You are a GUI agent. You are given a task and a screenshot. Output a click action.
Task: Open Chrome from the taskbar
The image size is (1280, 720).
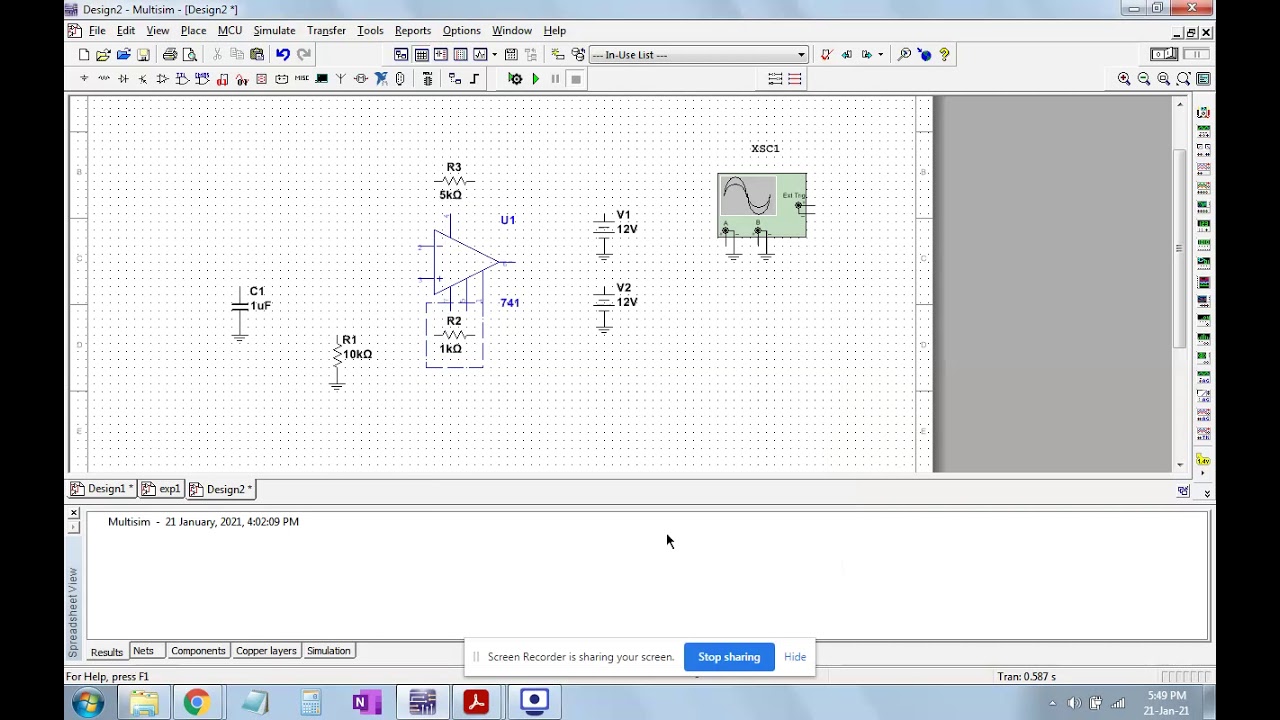pyautogui.click(x=196, y=702)
